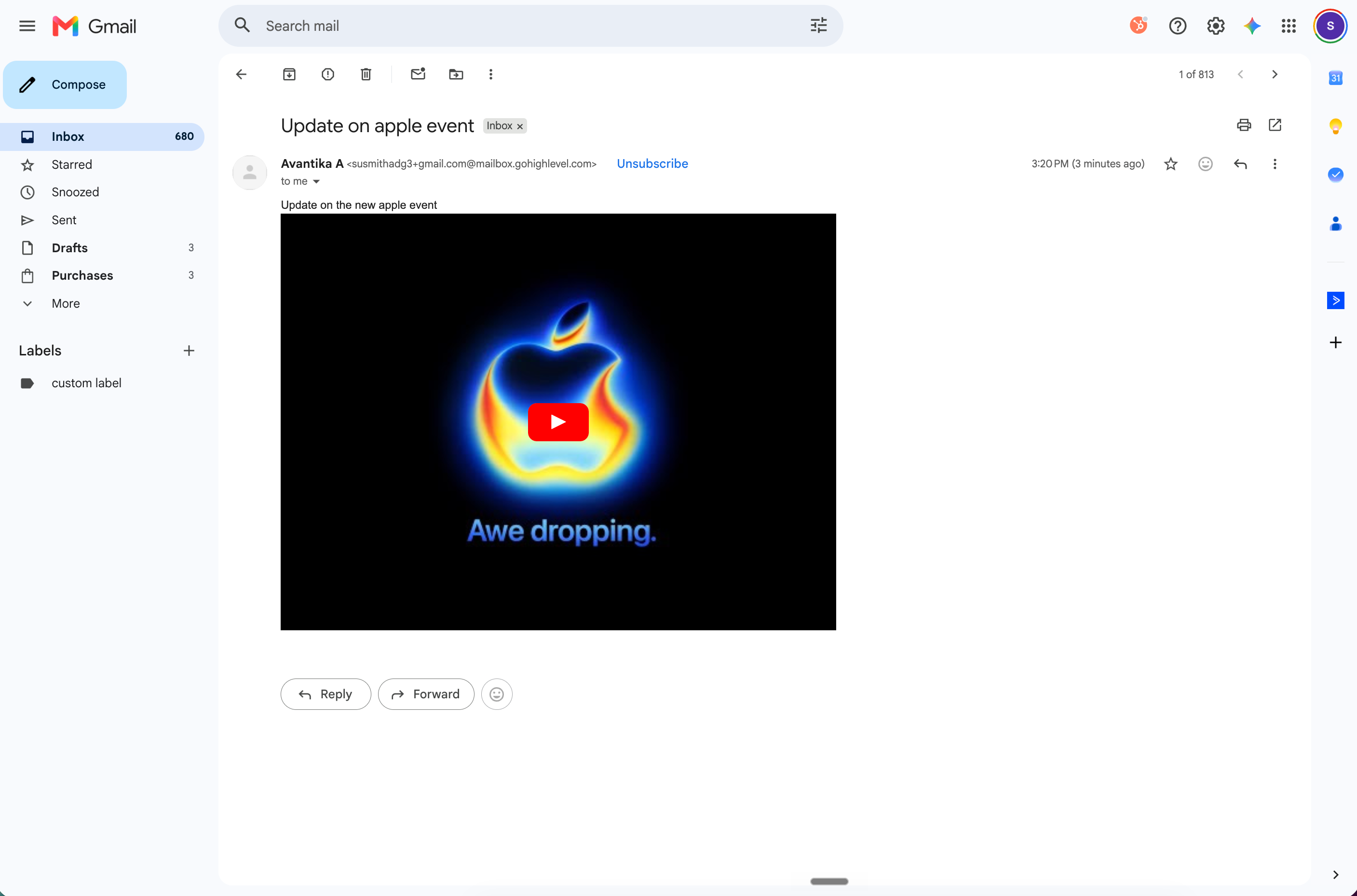Screen dimensions: 1357x896
Task: Click into the Search mail field
Action: coord(531,26)
